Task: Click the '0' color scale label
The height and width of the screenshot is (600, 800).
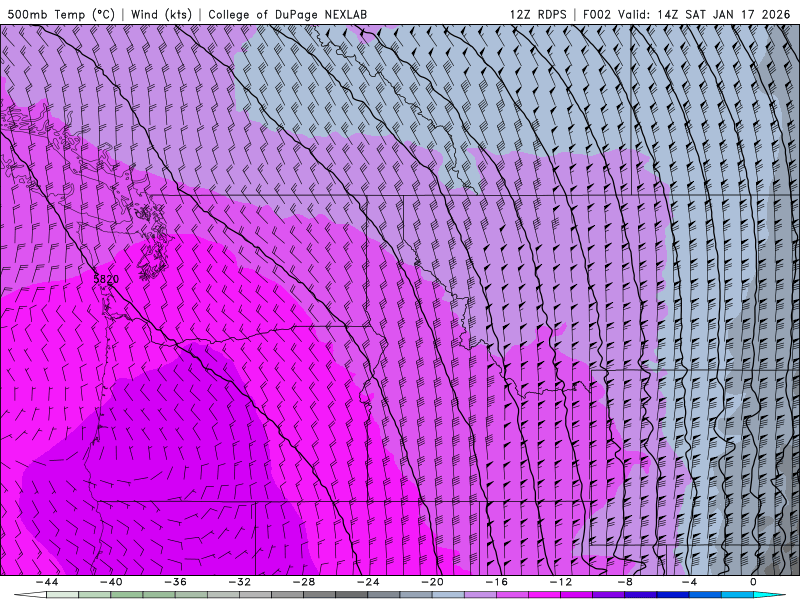Action: 753,582
